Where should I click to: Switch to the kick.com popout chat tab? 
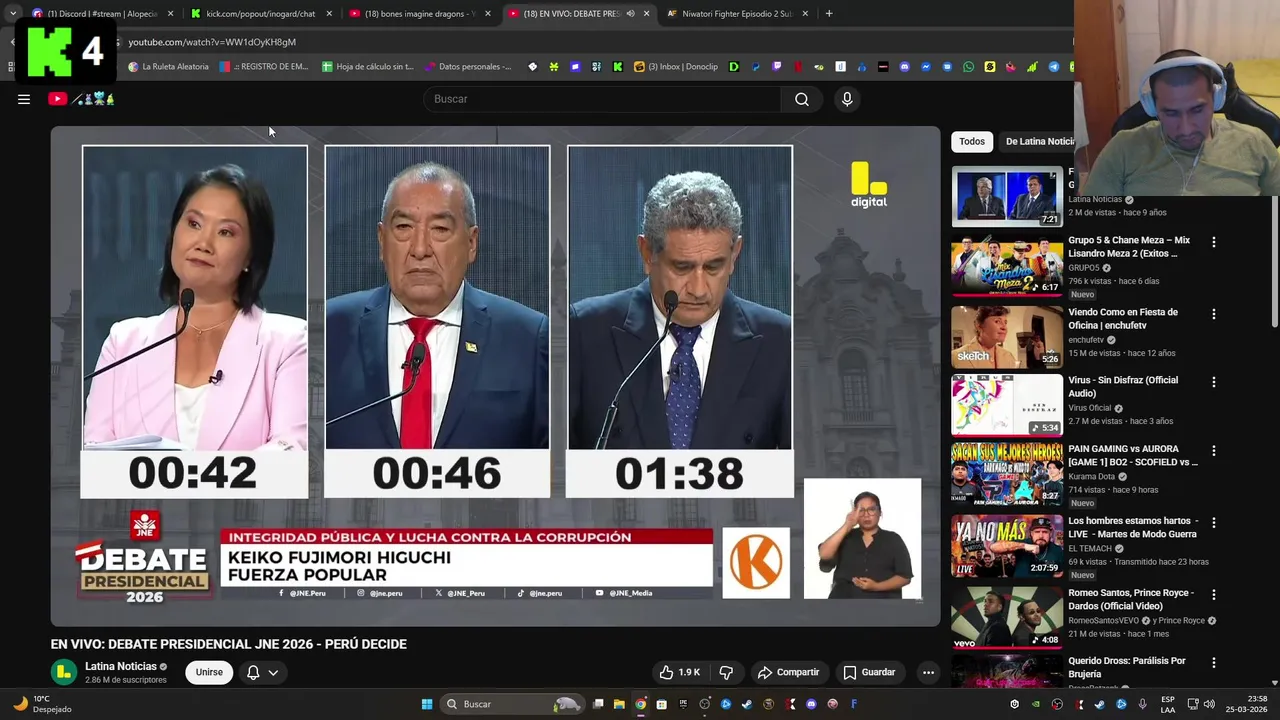coord(260,14)
